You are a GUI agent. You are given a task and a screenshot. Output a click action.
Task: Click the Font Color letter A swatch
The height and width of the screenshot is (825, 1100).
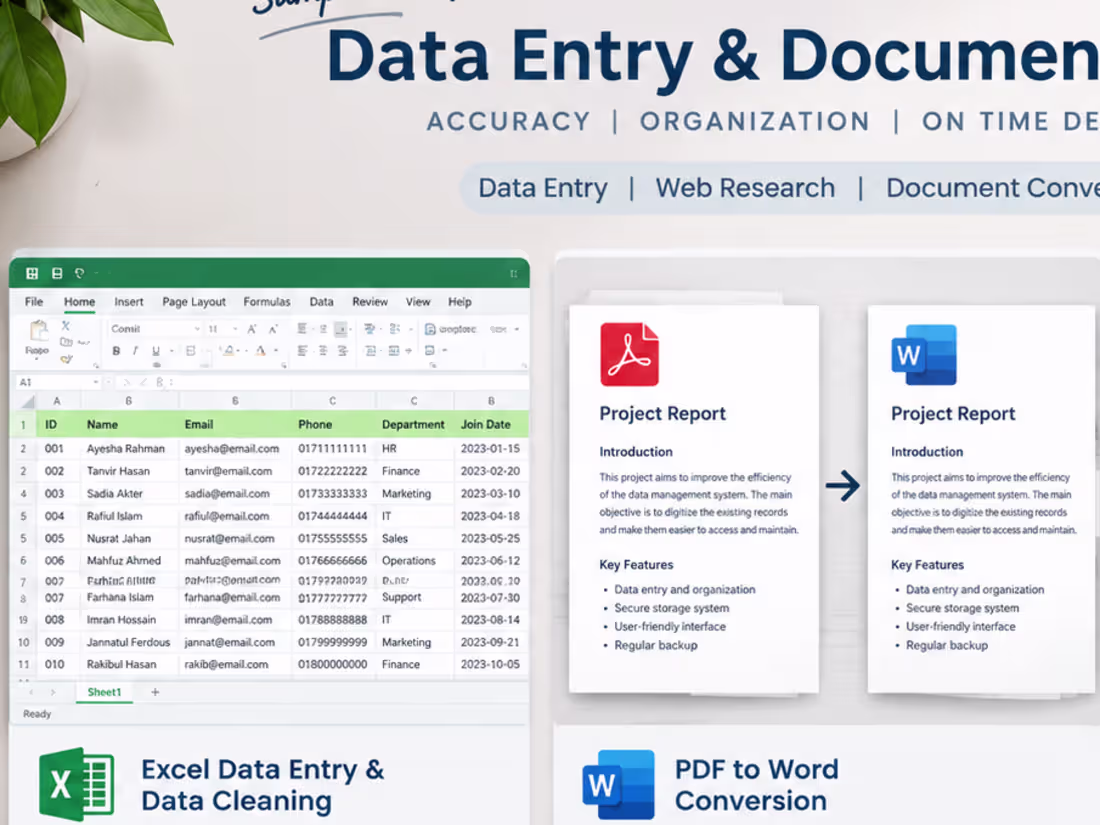point(261,350)
